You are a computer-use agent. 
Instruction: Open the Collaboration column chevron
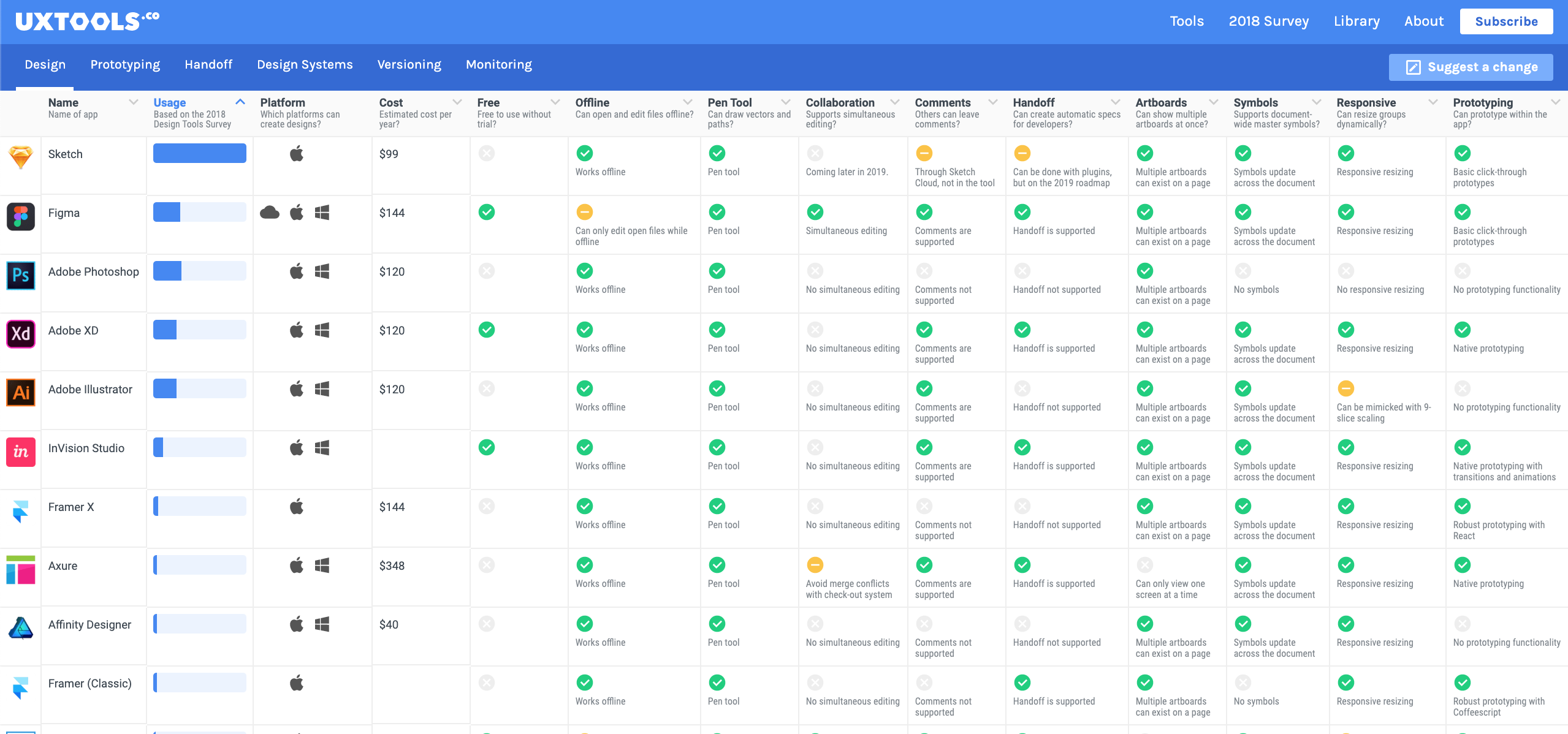[x=895, y=102]
